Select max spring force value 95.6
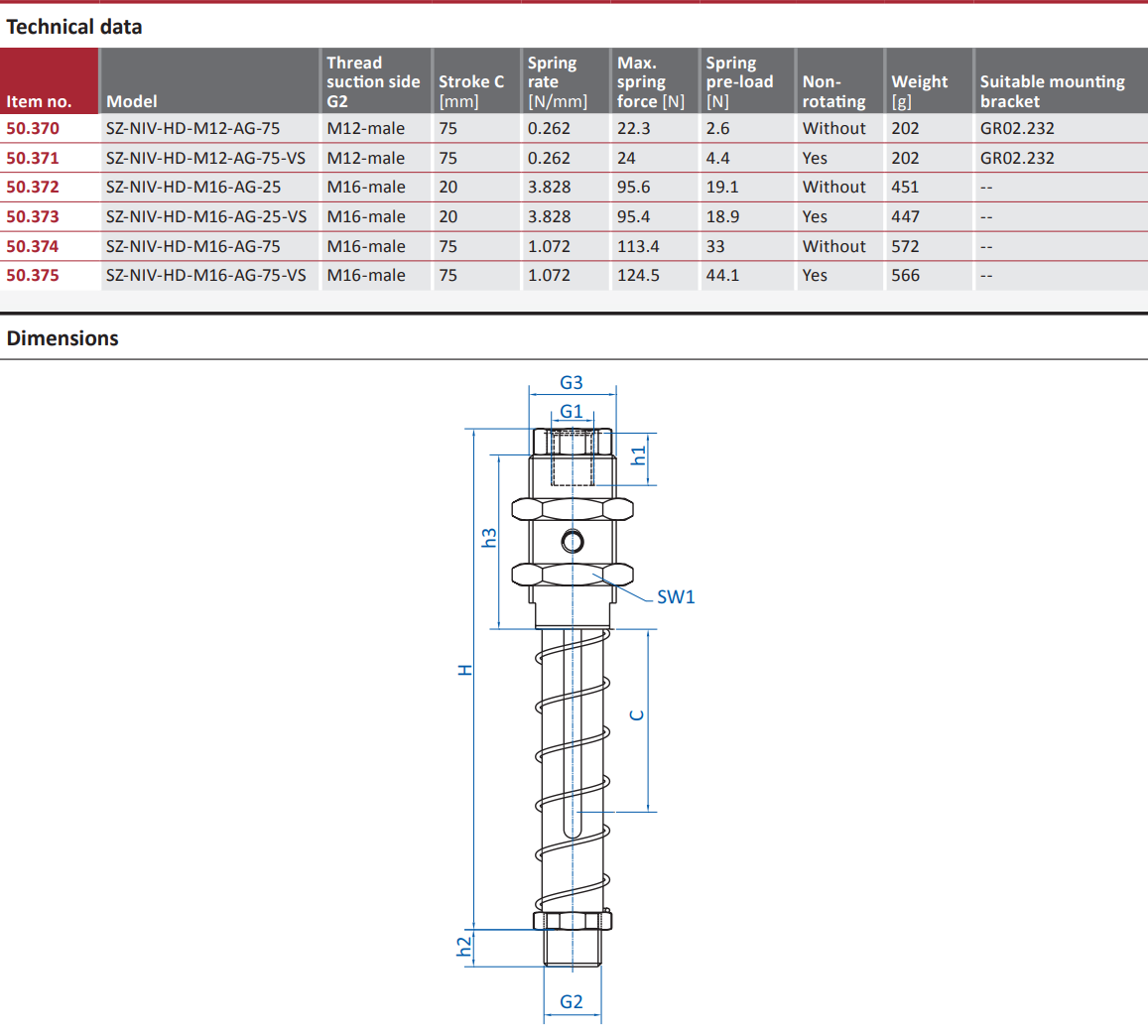This screenshot has width=1148, height=1036. click(634, 188)
